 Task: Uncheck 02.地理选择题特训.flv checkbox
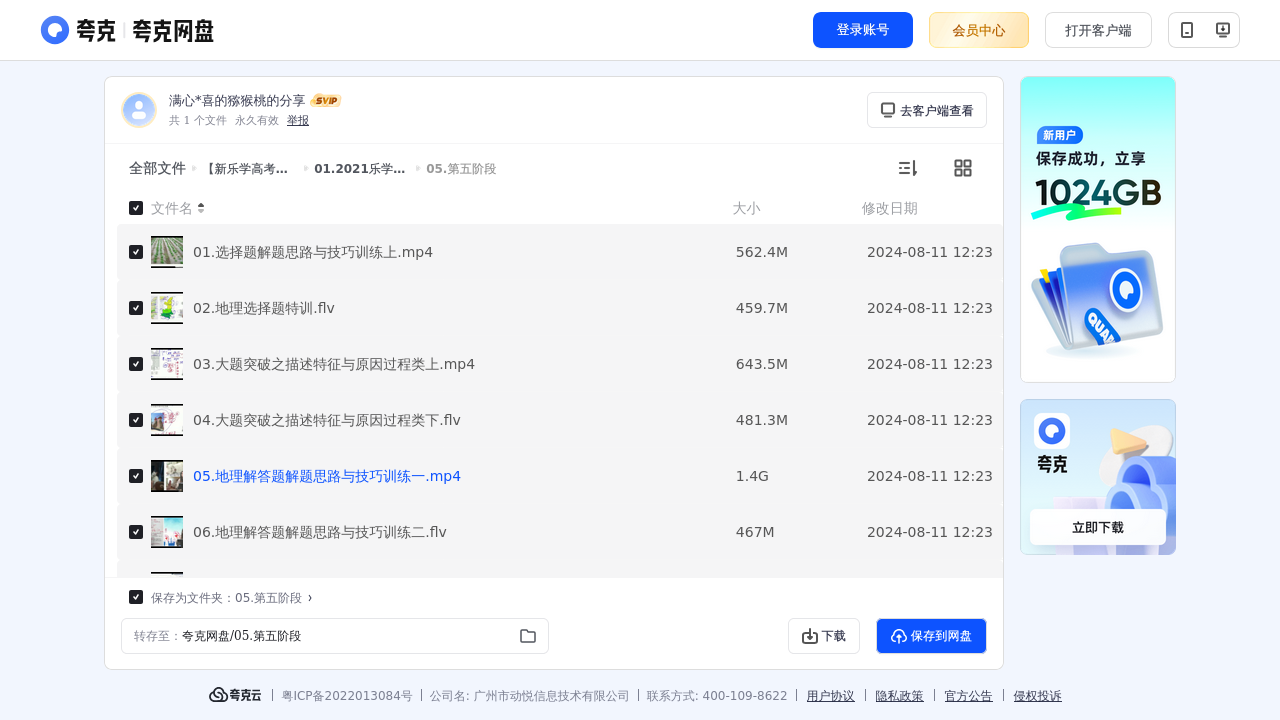(136, 308)
